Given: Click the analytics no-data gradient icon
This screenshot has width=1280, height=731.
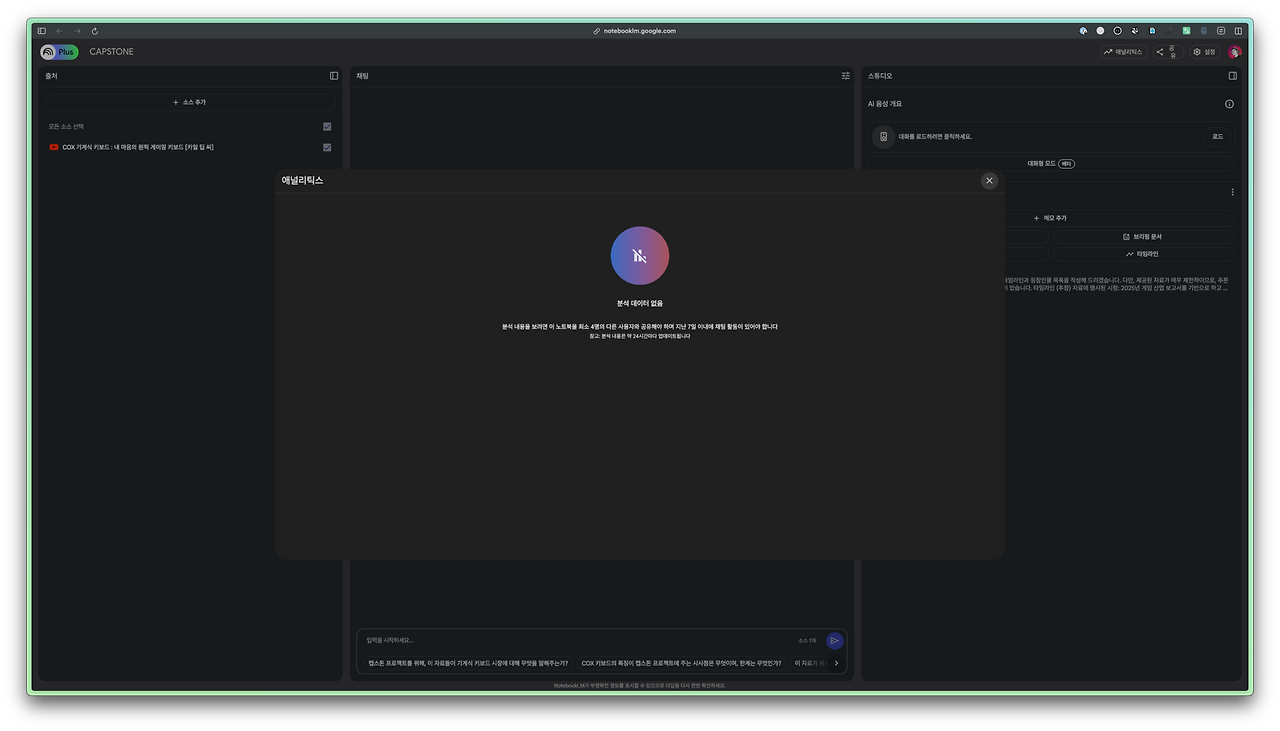Looking at the screenshot, I should point(640,256).
